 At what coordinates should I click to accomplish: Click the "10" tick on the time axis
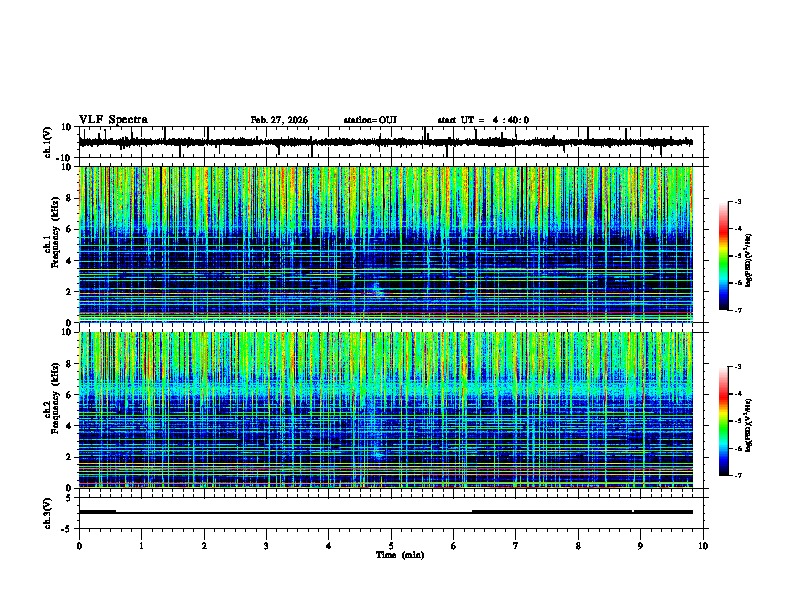pyautogui.click(x=703, y=545)
